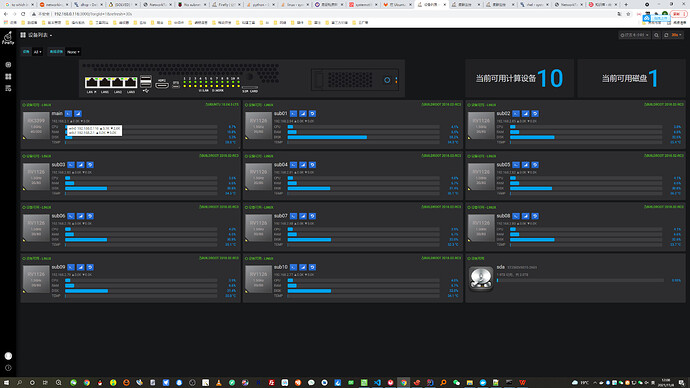Open the third sidebar list icon
This screenshot has height=388, width=690.
click(x=8, y=88)
